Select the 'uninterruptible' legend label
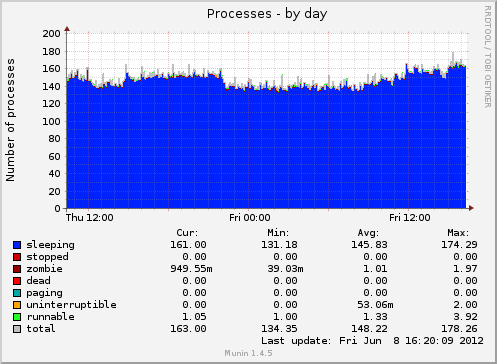The width and height of the screenshot is (497, 364). (x=71, y=305)
